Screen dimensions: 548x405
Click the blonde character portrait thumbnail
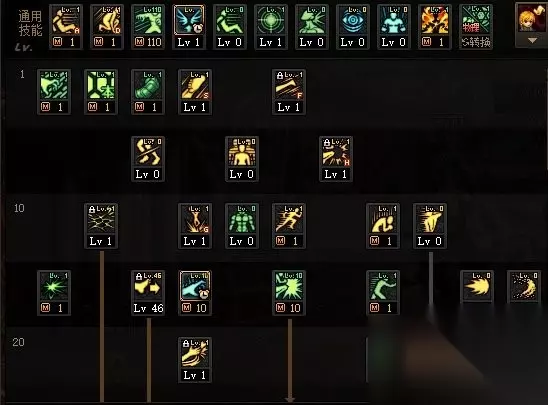click(x=532, y=19)
